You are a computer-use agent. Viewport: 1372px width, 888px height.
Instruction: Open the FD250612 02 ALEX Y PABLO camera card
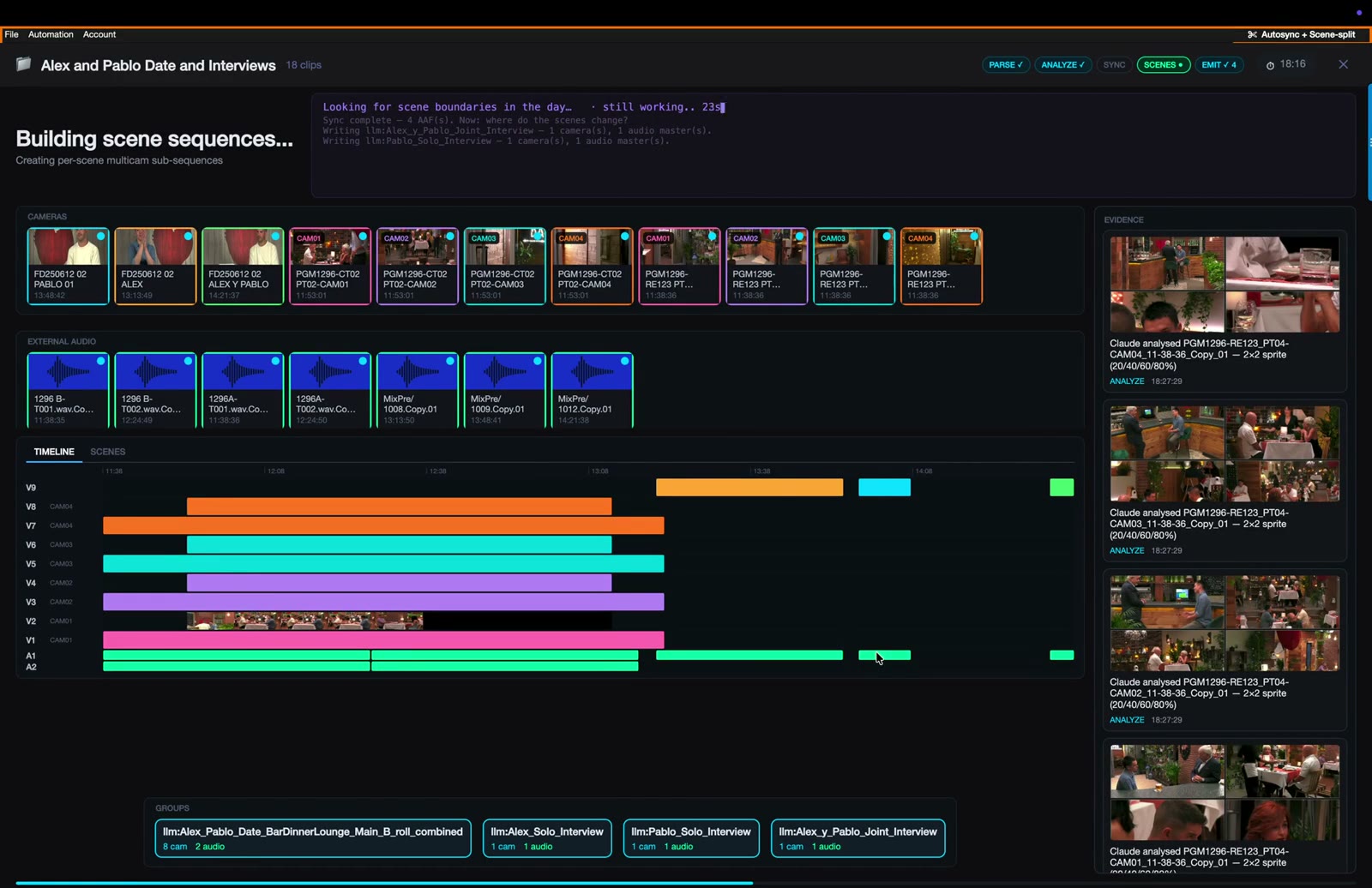(243, 266)
